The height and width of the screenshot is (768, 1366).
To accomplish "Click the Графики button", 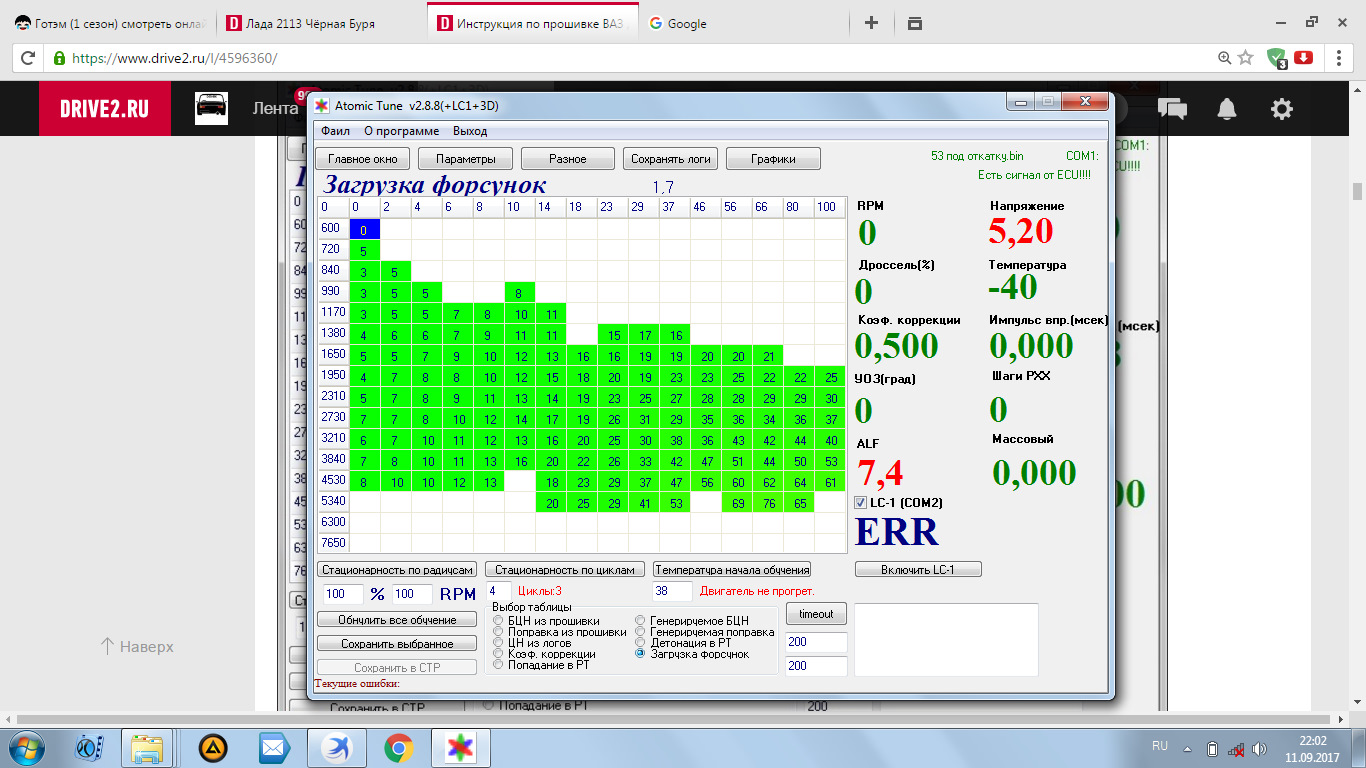I will tap(773, 159).
